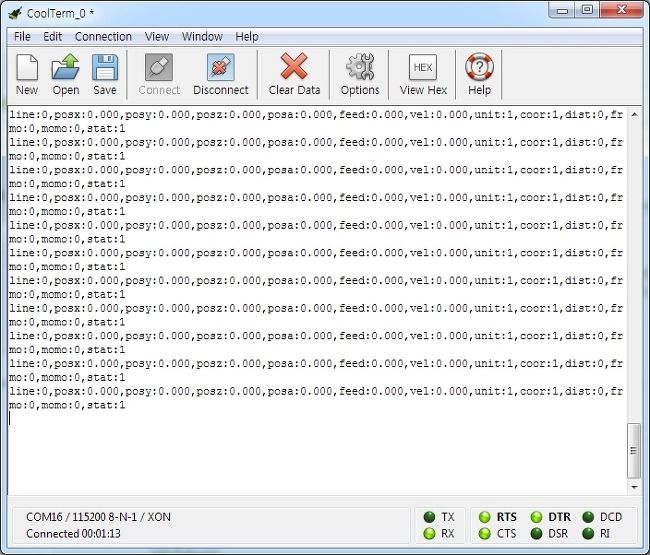Open the Edit menu
The height and width of the screenshot is (555, 650).
[52, 36]
